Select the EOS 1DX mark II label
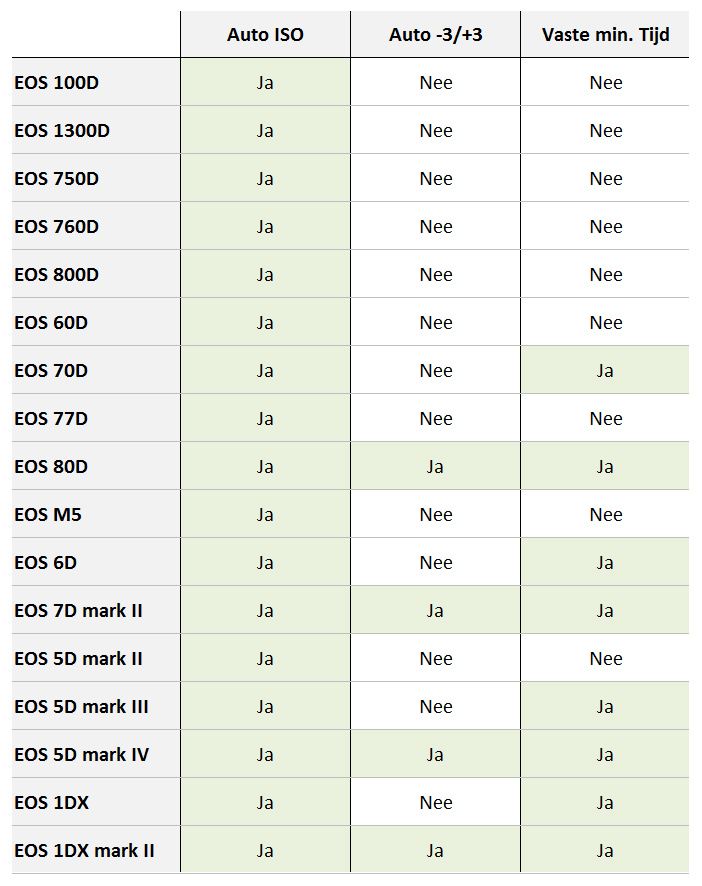Screen dimensions: 702x886 [85, 851]
